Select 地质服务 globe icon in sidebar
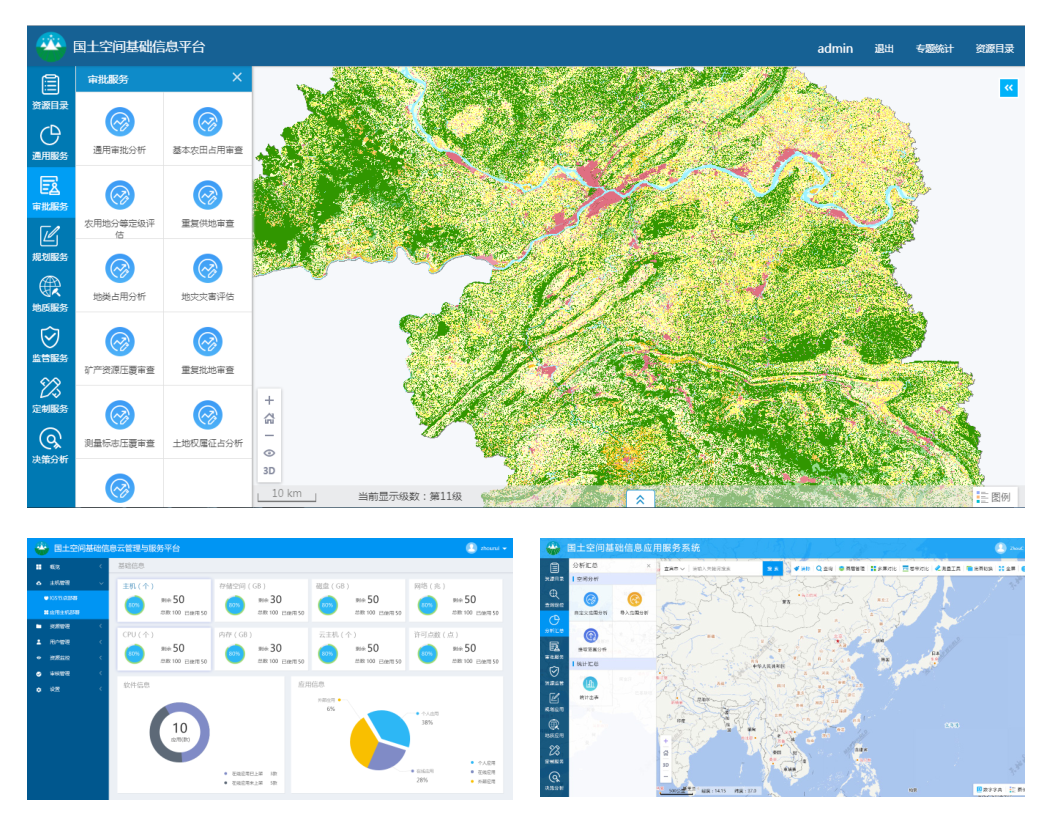The image size is (1055, 826). [50, 294]
